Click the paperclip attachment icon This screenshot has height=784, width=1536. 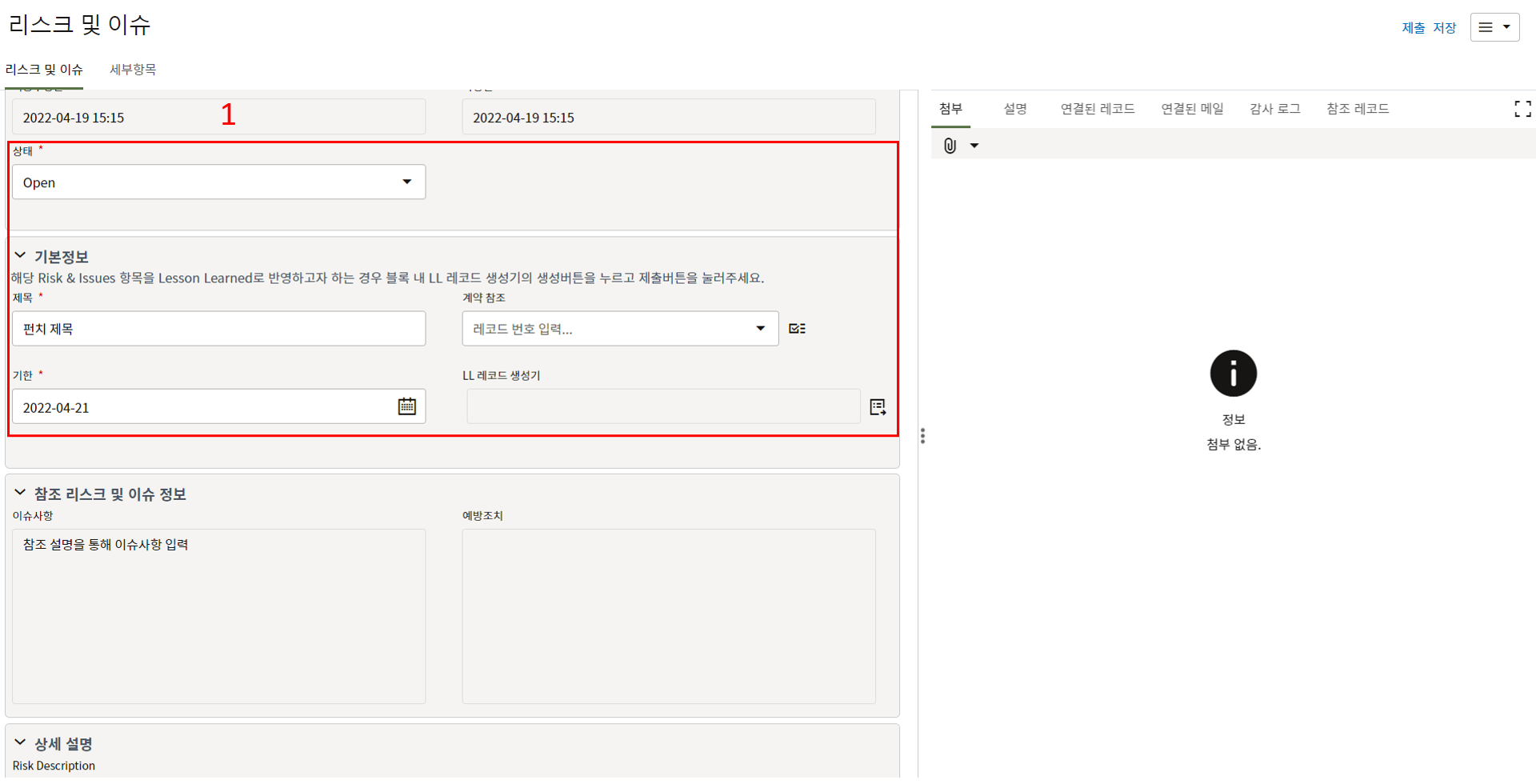tap(950, 146)
